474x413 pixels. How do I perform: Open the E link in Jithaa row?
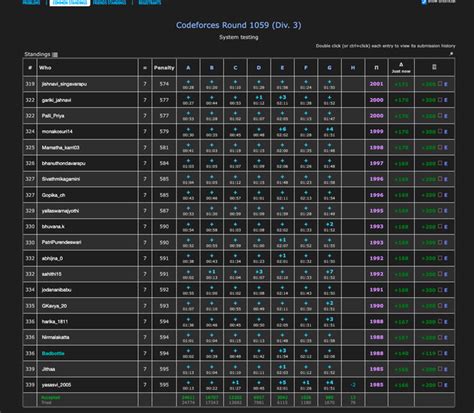point(446,369)
